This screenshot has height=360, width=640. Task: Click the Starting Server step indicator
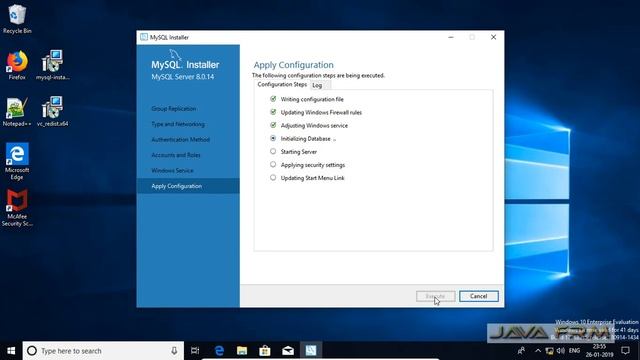pyautogui.click(x=273, y=151)
